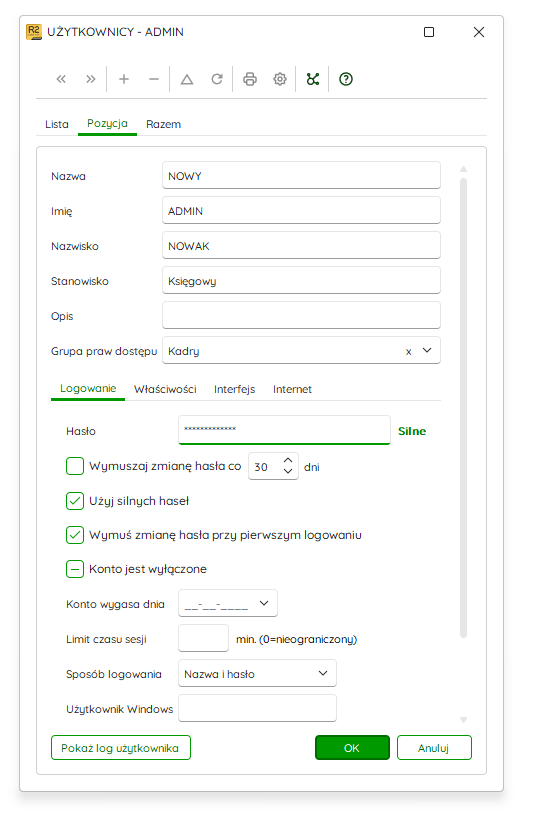Click the Hasło password field
The width and height of the screenshot is (540, 824).
[x=284, y=430]
